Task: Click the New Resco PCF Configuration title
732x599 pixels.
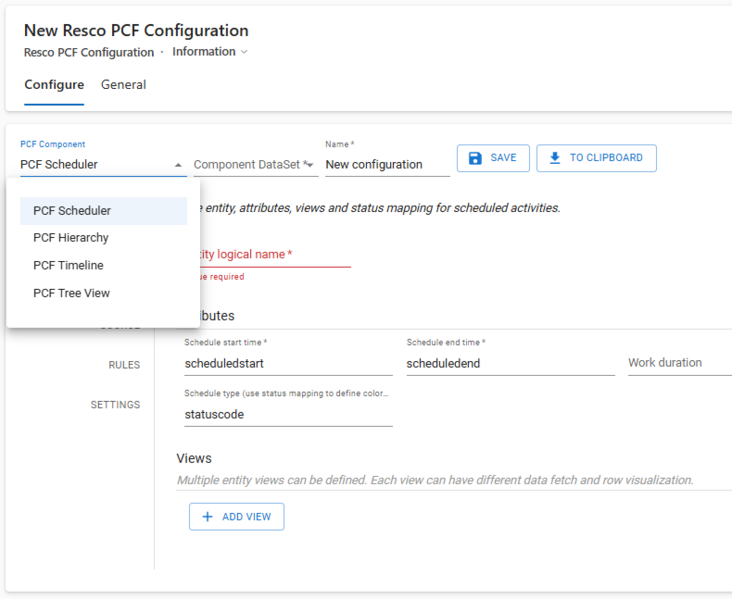Action: click(x=136, y=30)
